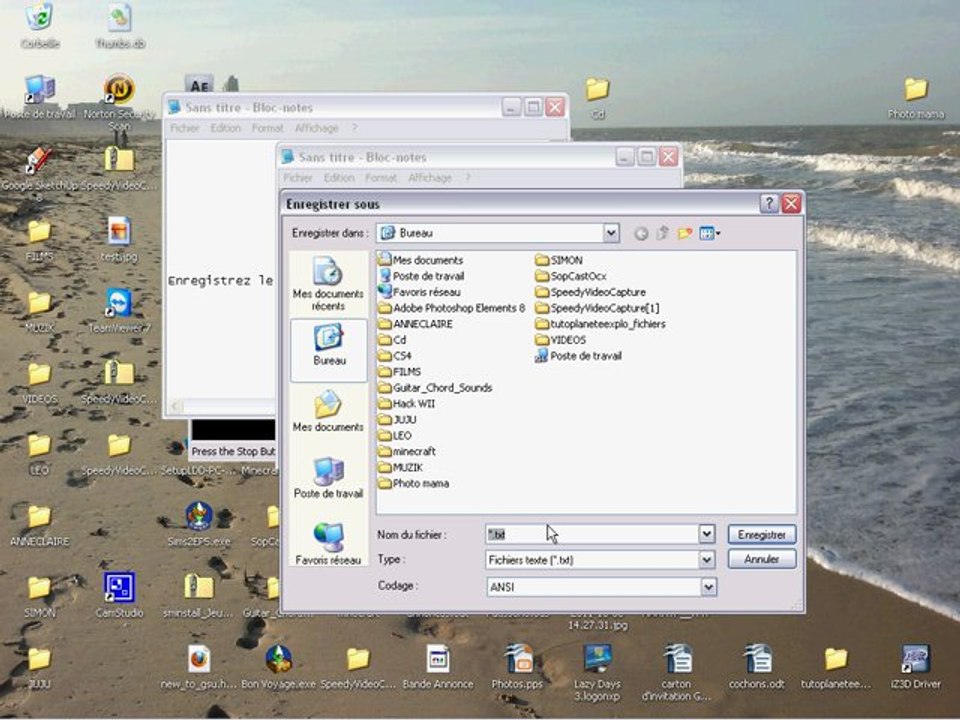Screen dimensions: 960x720
Task: Select the Thumbs.db desktop icon
Action: point(120,26)
